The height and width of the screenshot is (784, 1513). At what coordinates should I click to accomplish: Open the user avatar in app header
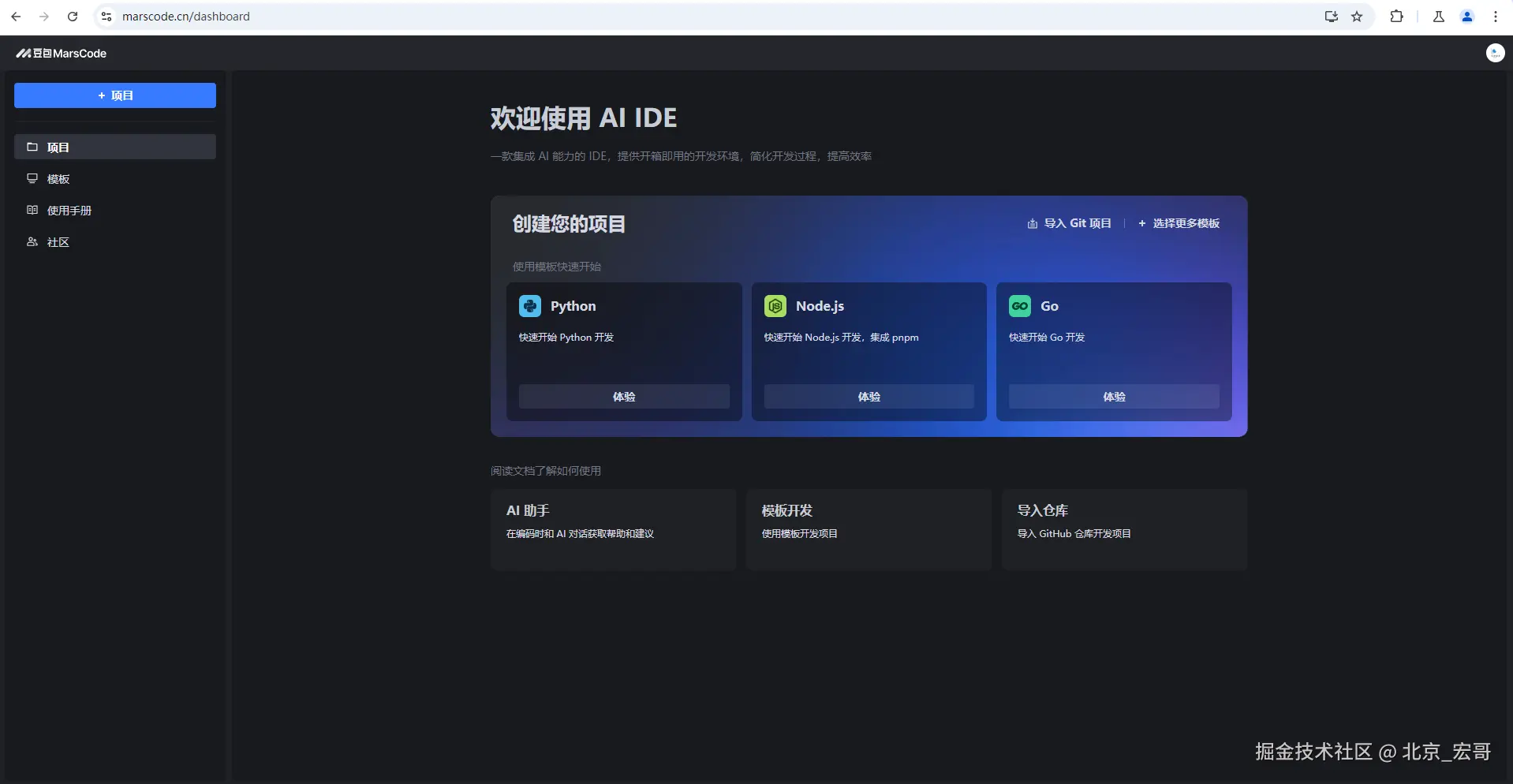(1495, 53)
